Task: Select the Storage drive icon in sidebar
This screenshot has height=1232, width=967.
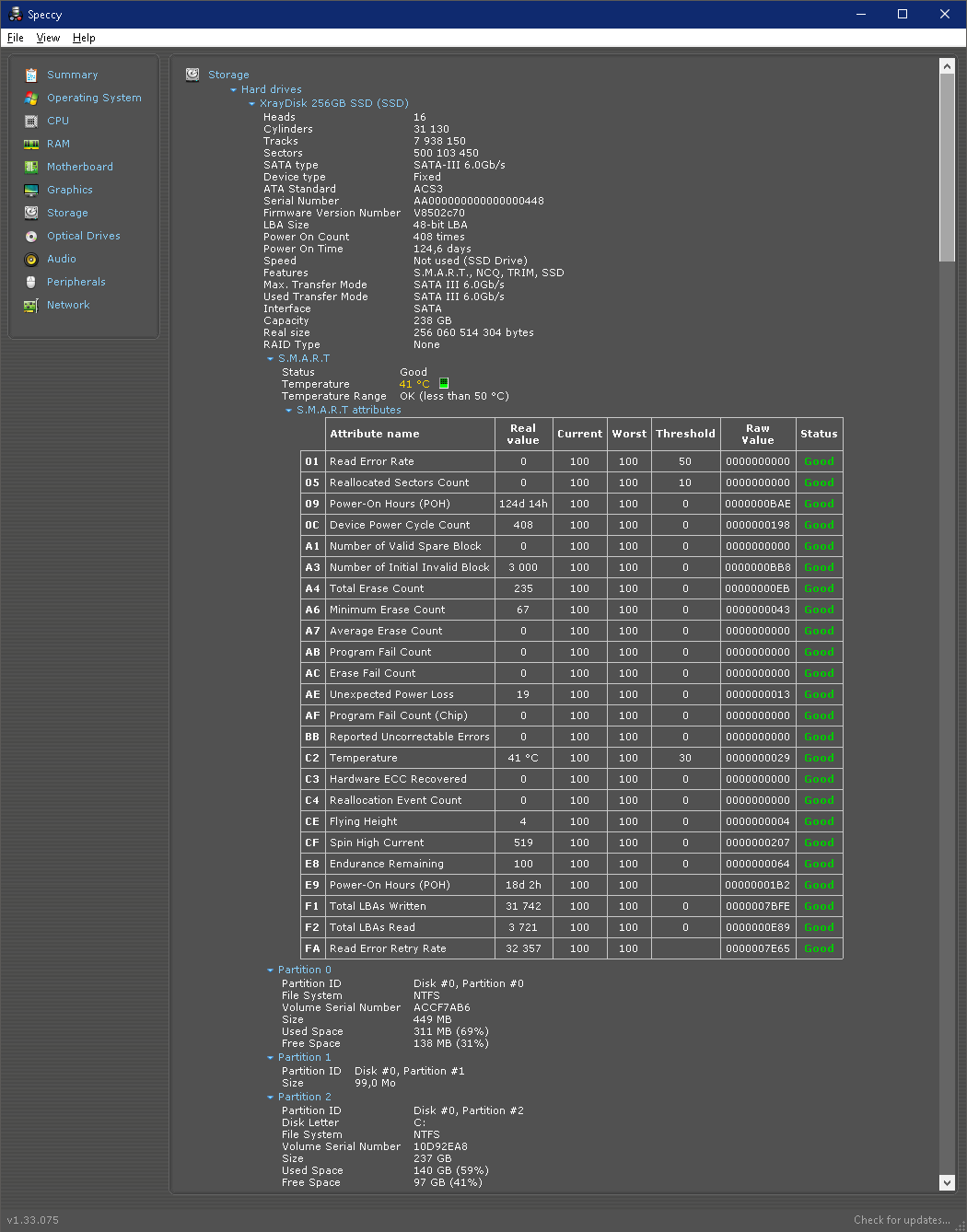Action: (x=30, y=213)
